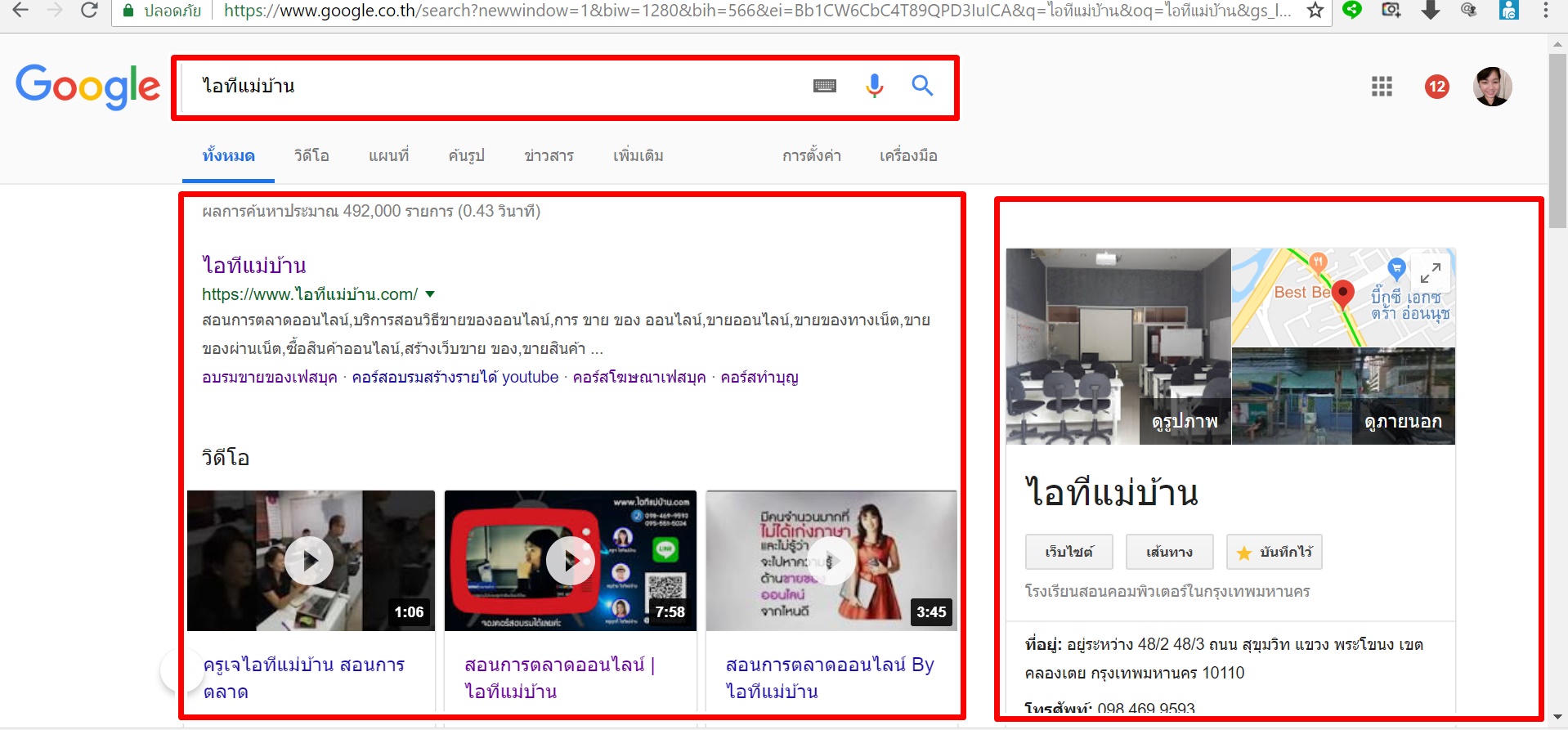Switch to the ค้นรูป tab
Image resolution: width=1568 pixels, height=730 pixels.
tap(467, 155)
